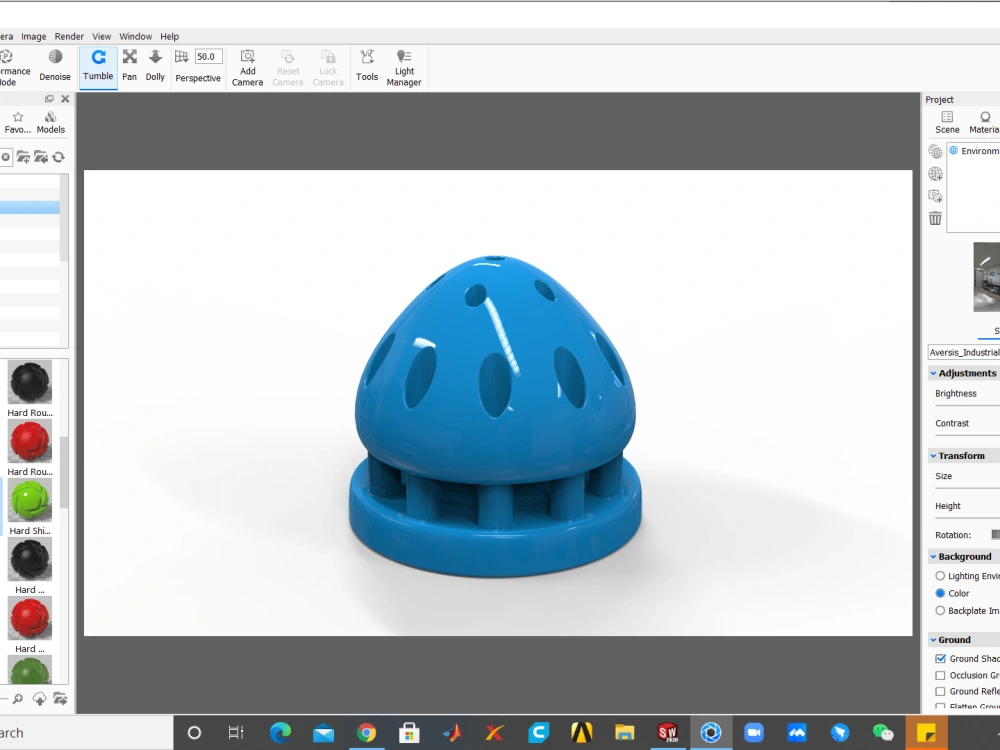Click the export folder icon in library
Viewport: 1000px width, 750px height.
pyautogui.click(x=61, y=699)
